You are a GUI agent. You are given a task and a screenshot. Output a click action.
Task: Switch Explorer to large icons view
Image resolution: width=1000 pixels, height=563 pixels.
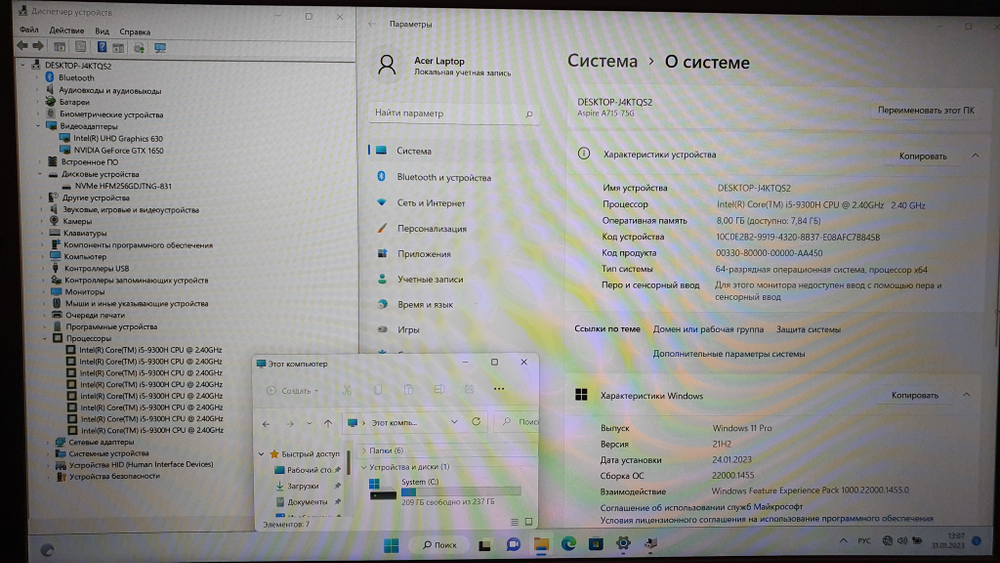tap(527, 521)
